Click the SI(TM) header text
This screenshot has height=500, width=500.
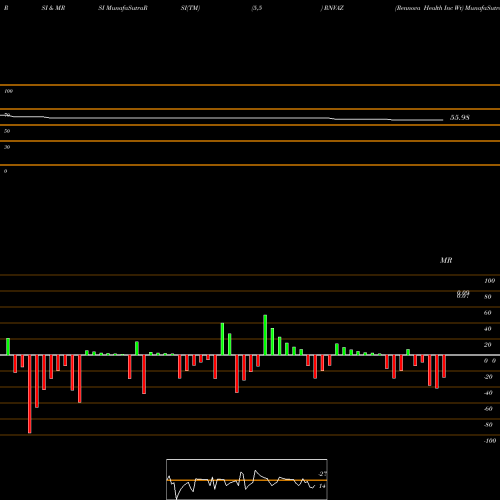click(190, 8)
